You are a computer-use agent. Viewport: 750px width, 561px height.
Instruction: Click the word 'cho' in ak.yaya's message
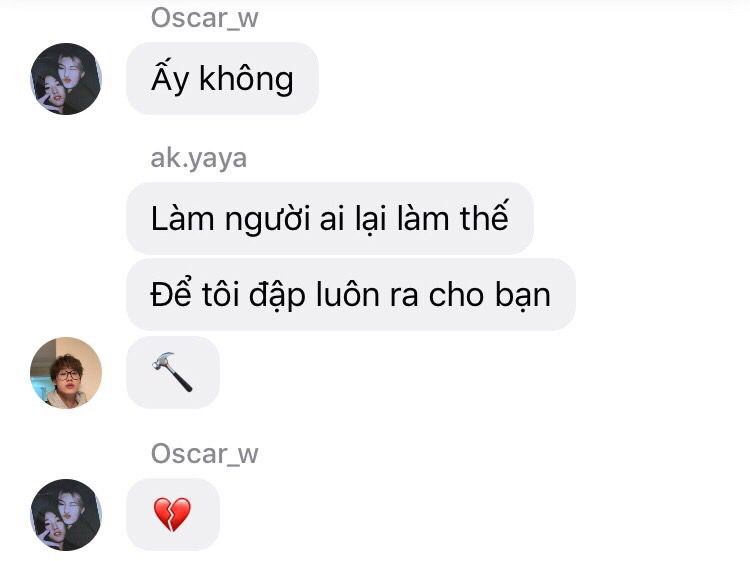coord(457,294)
